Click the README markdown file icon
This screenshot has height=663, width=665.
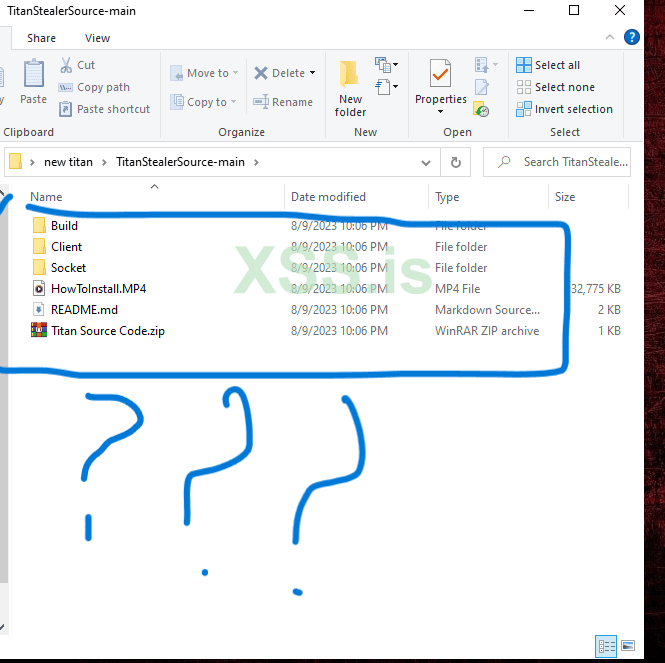click(39, 309)
